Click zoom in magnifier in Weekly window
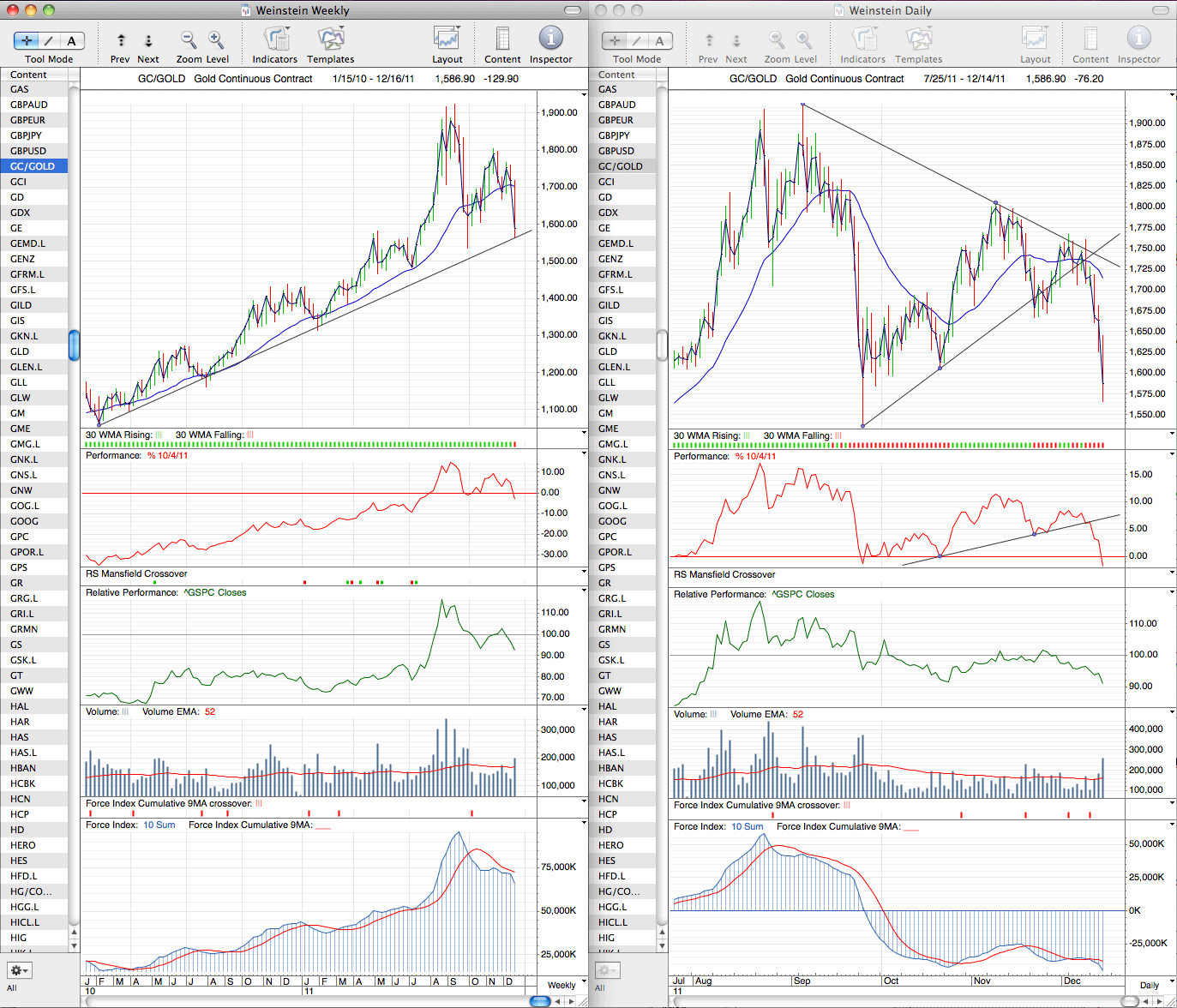The height and width of the screenshot is (1008, 1177). point(216,39)
